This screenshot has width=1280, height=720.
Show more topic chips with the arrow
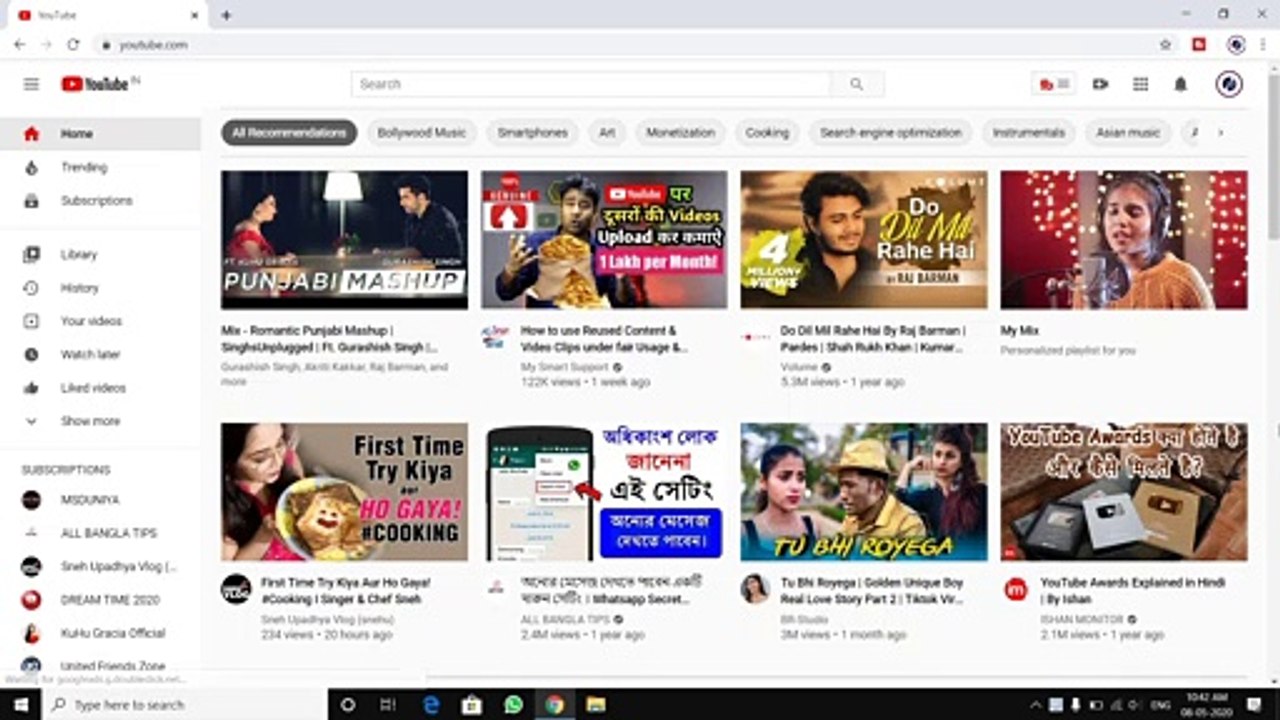(x=1220, y=132)
